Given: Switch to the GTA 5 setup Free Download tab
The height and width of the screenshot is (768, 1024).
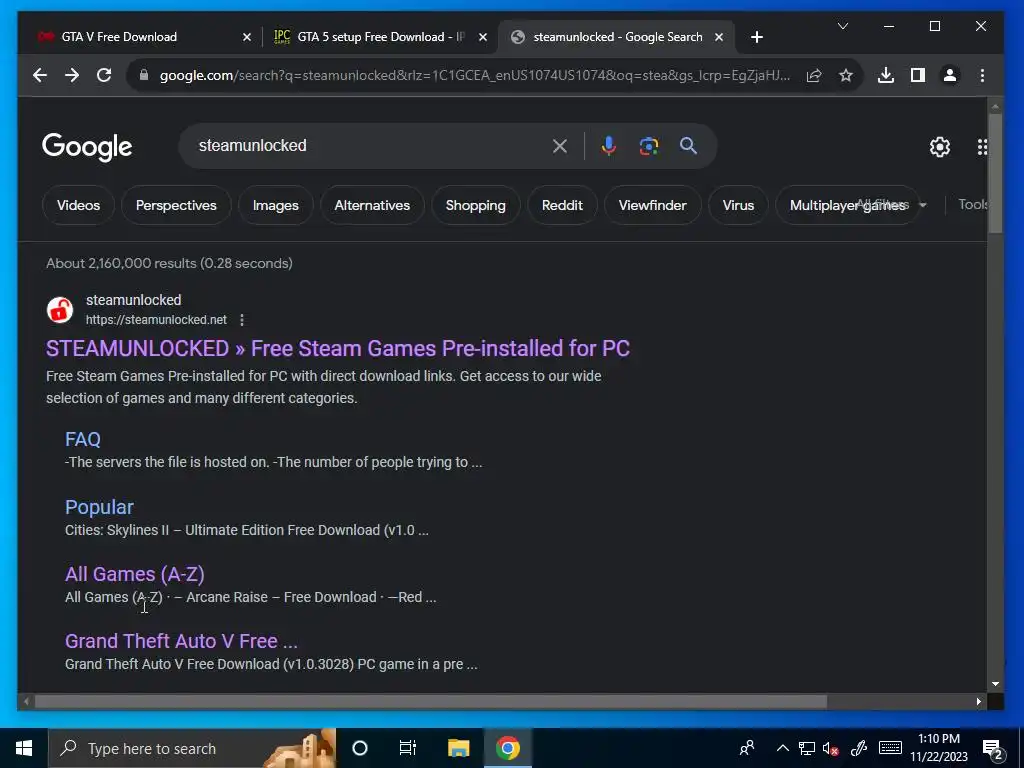Looking at the screenshot, I should coord(380,37).
